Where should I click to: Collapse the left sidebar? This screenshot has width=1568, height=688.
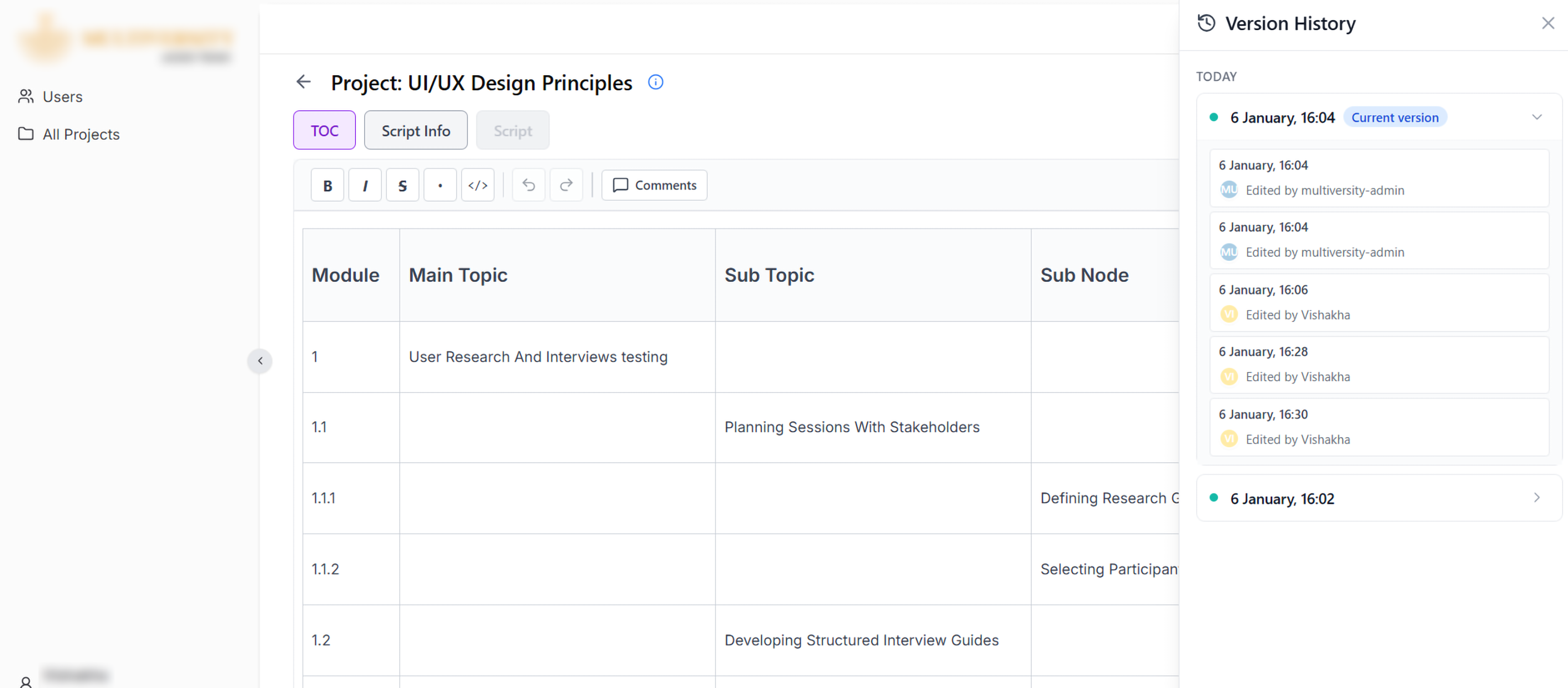260,361
